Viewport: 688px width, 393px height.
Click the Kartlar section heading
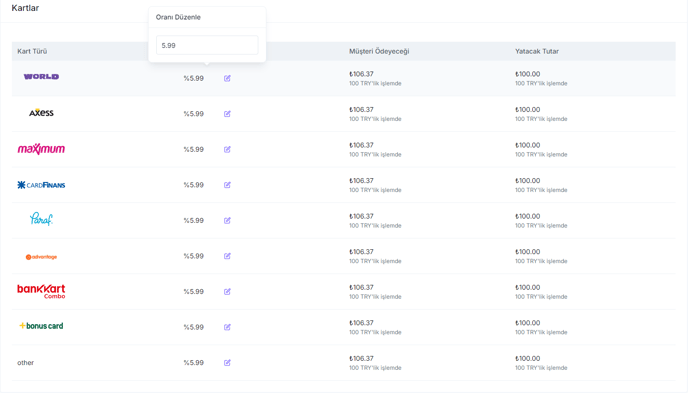(25, 8)
